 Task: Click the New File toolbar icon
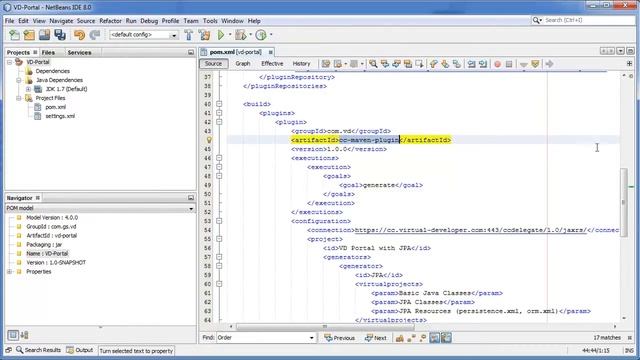tap(14, 35)
